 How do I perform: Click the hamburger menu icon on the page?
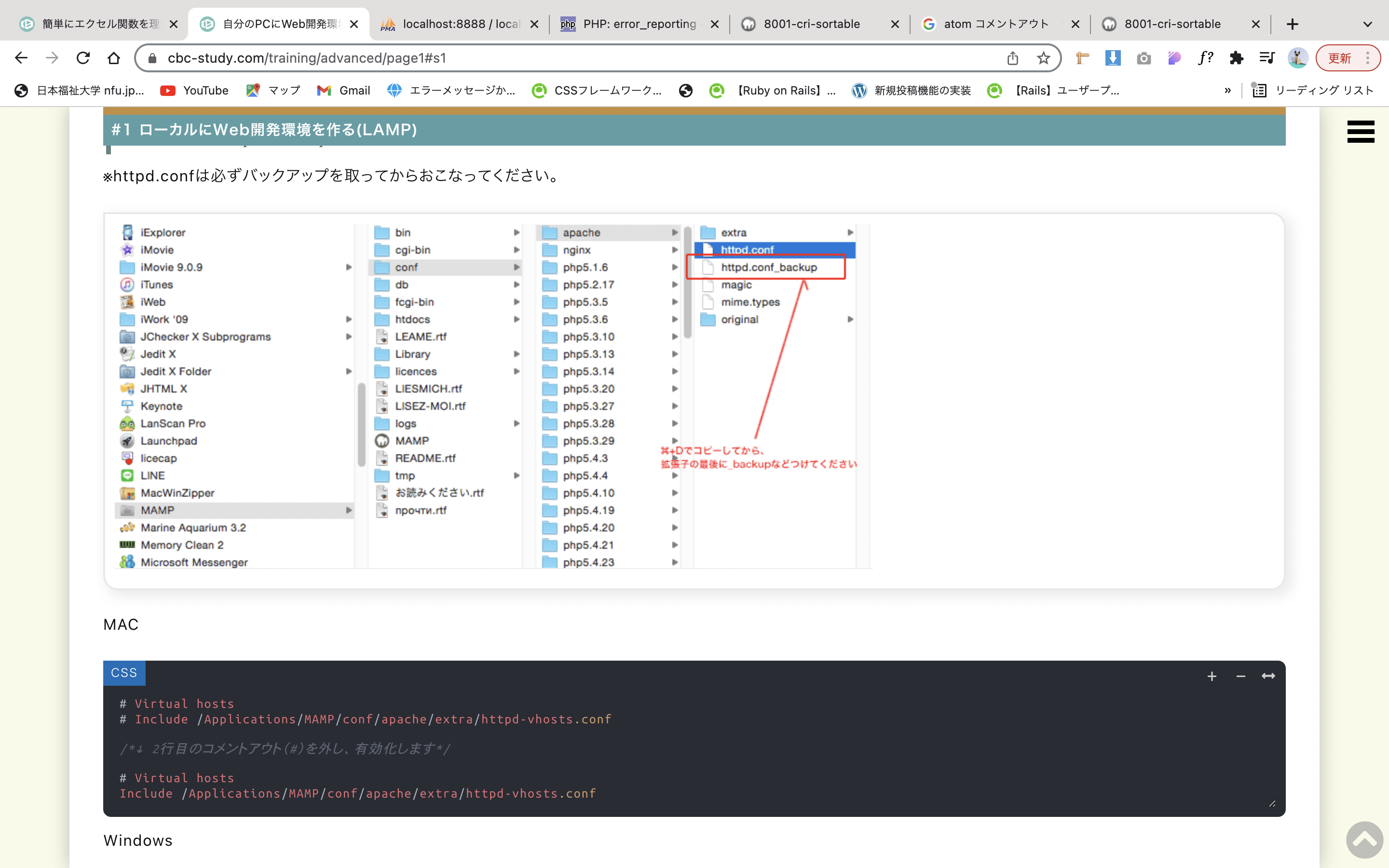1360,132
